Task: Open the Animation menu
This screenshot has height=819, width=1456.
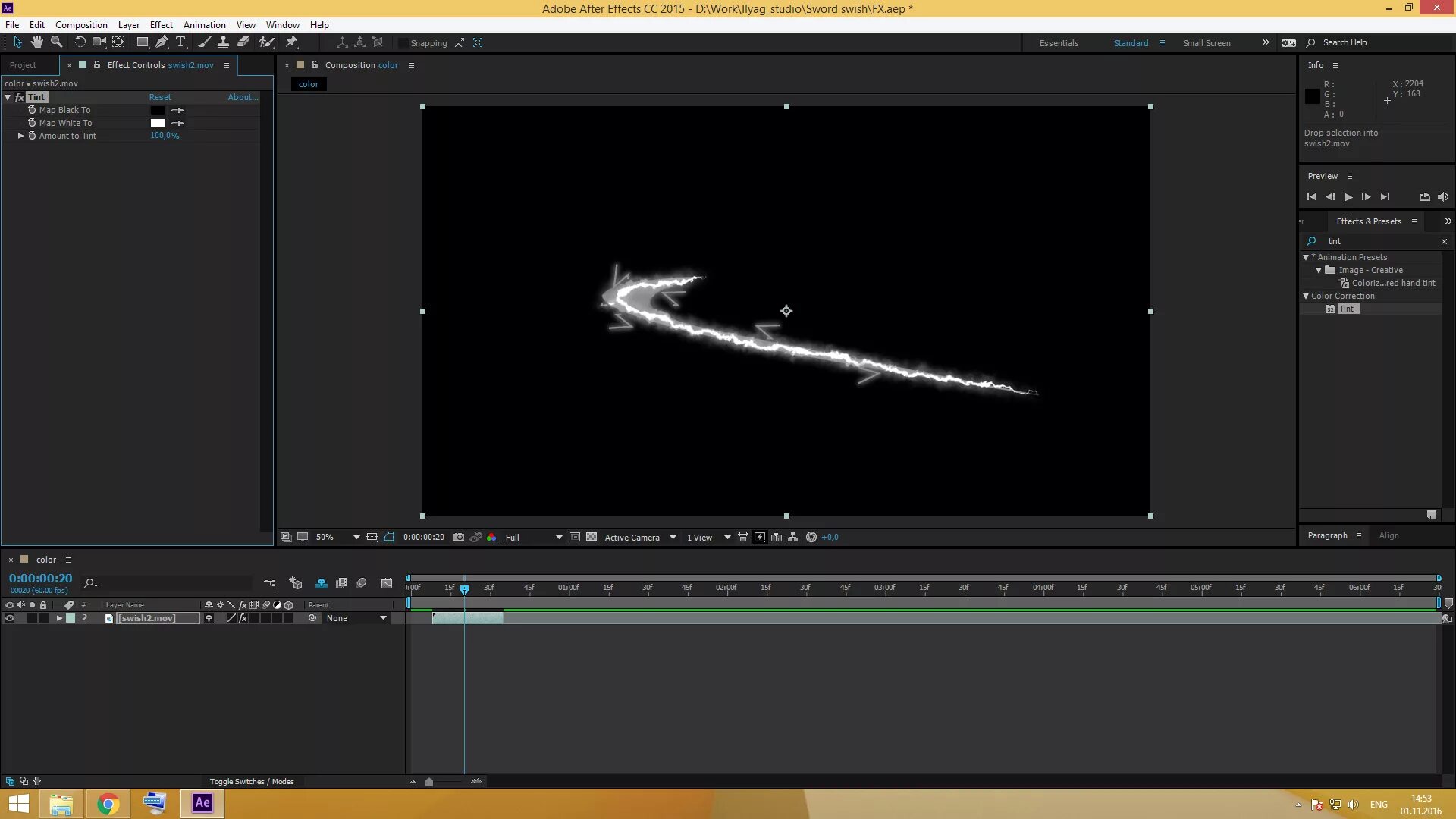Action: coord(204,24)
